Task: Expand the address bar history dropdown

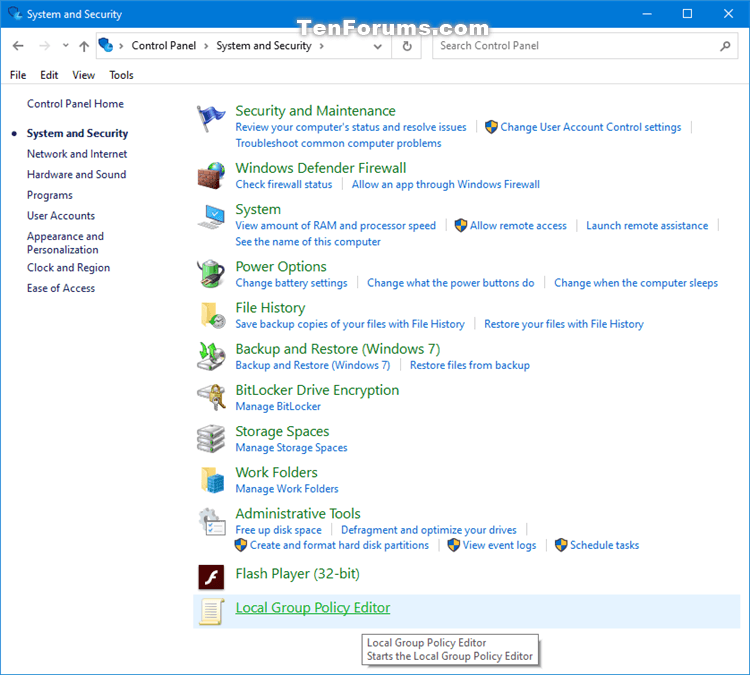Action: (378, 46)
